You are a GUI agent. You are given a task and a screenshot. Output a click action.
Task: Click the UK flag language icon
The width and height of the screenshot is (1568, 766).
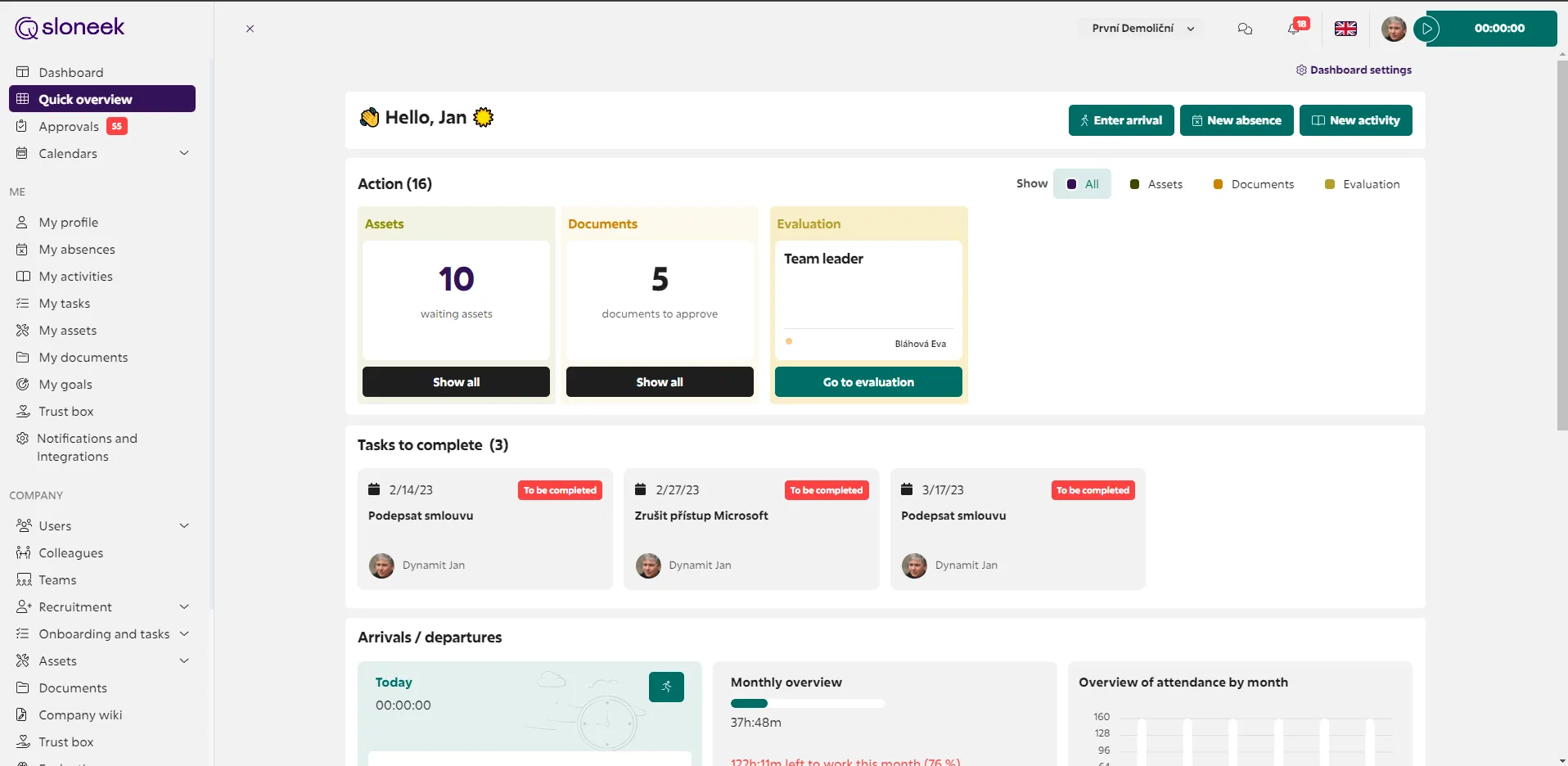1345,29
